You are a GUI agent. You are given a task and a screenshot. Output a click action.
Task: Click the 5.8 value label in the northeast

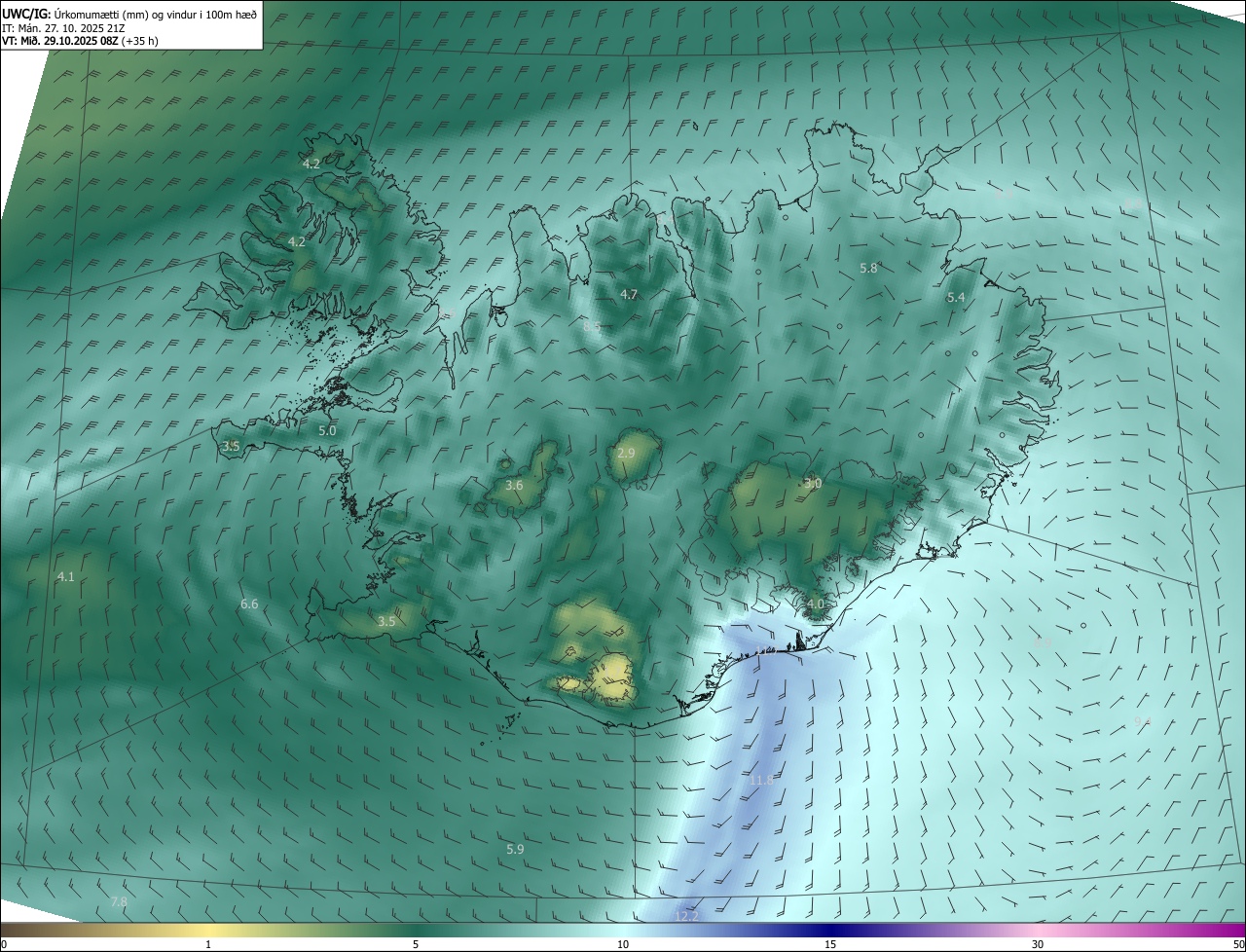(868, 268)
